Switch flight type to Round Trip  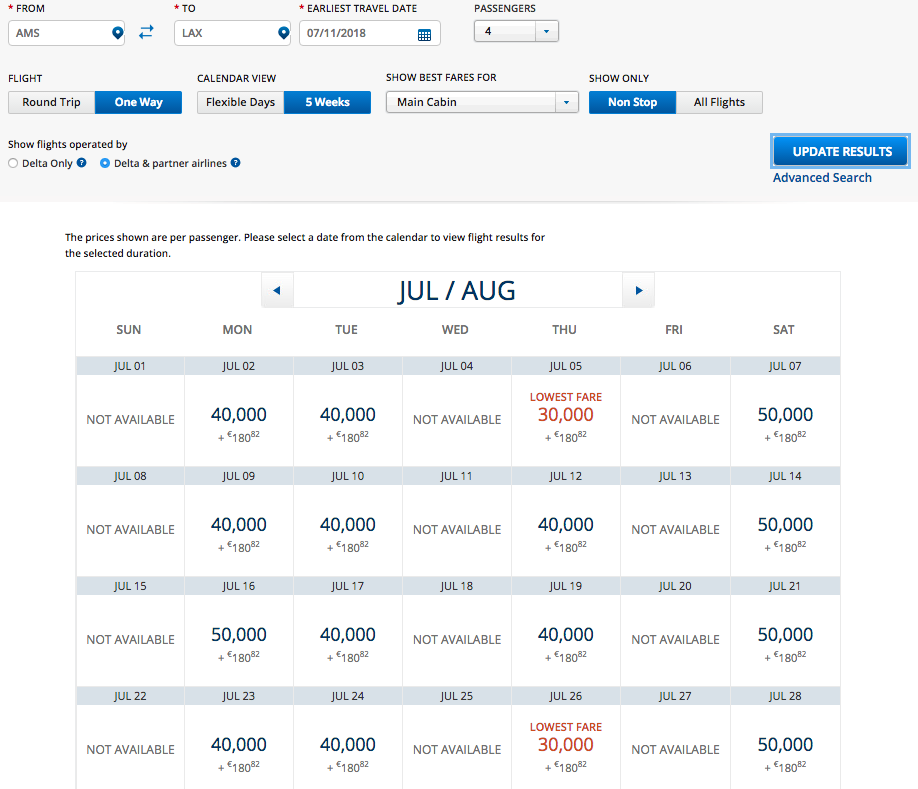click(x=52, y=102)
